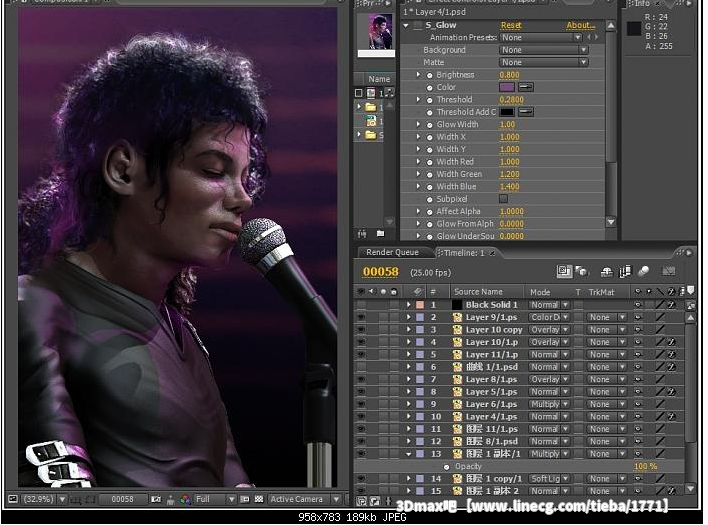Hide the Layer 9/1.ps layer
The width and height of the screenshot is (708, 525).
click(x=361, y=317)
